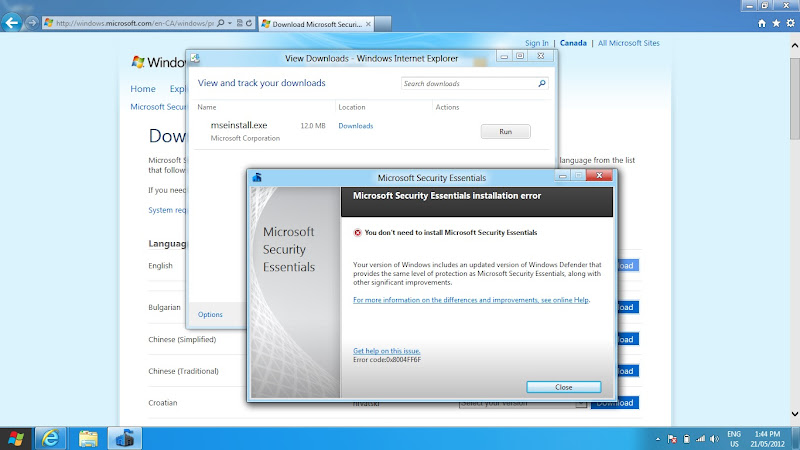Click the taskbar clock showing 1:44 PM
The width and height of the screenshot is (800, 450).
click(x=767, y=439)
